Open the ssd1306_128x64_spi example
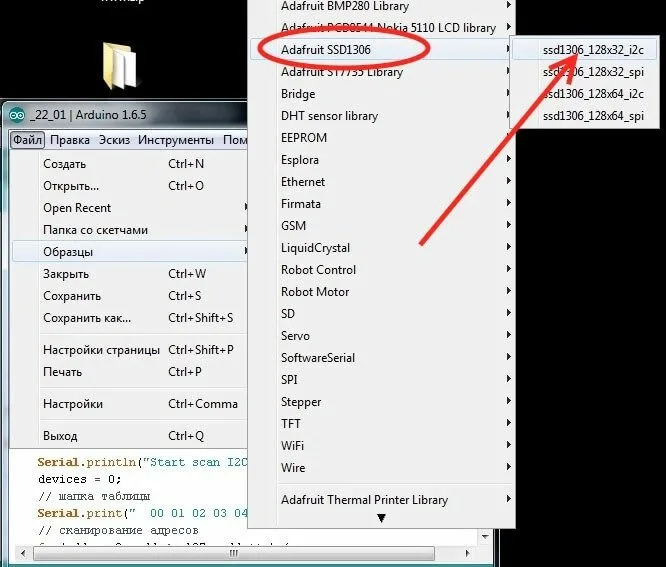The image size is (666, 567). pyautogui.click(x=584, y=116)
